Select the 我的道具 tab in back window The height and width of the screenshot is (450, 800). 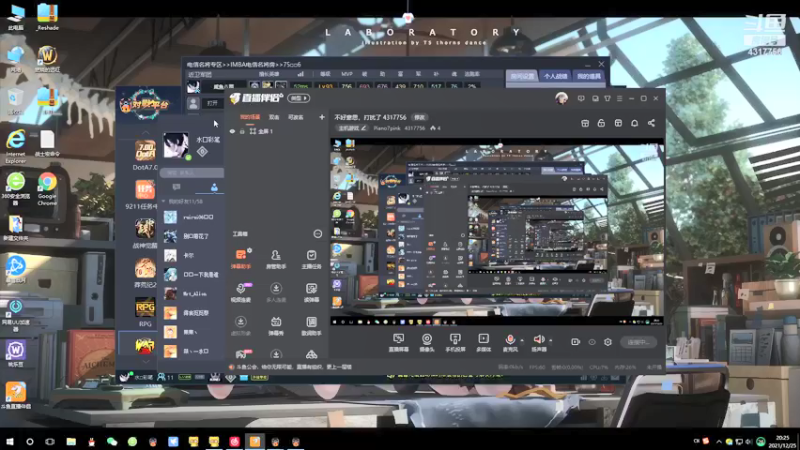coord(588,76)
